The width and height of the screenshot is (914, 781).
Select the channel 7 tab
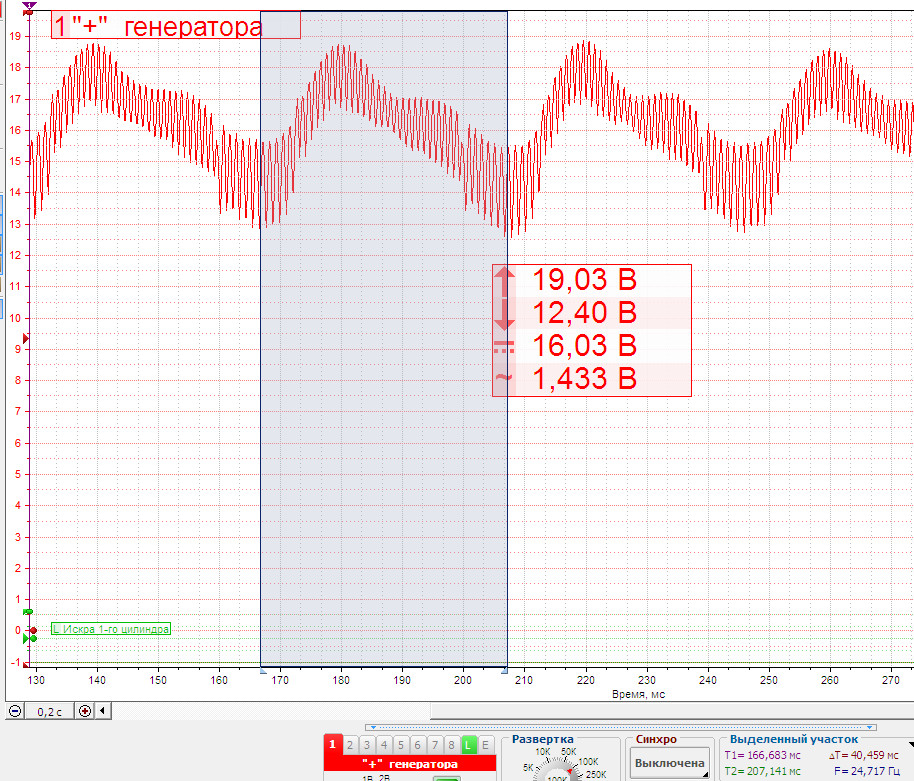434,745
